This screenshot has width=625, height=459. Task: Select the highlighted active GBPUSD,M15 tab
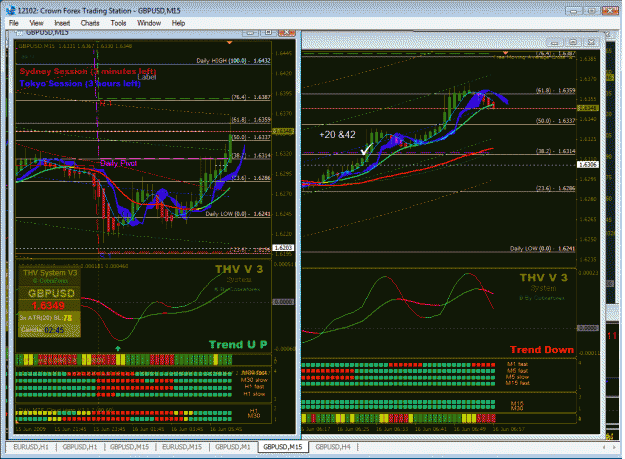[x=283, y=447]
